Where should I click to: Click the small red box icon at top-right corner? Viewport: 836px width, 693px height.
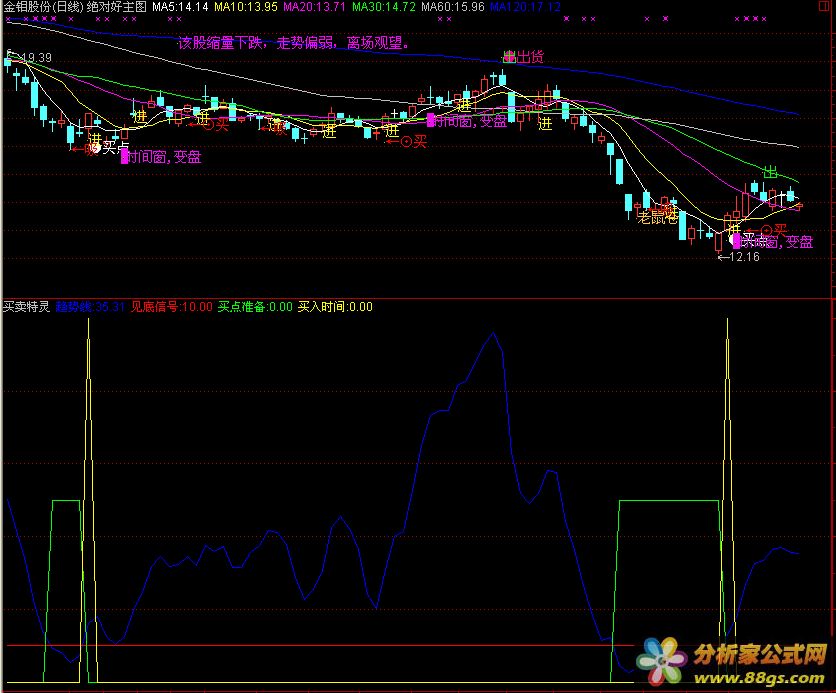point(826,6)
